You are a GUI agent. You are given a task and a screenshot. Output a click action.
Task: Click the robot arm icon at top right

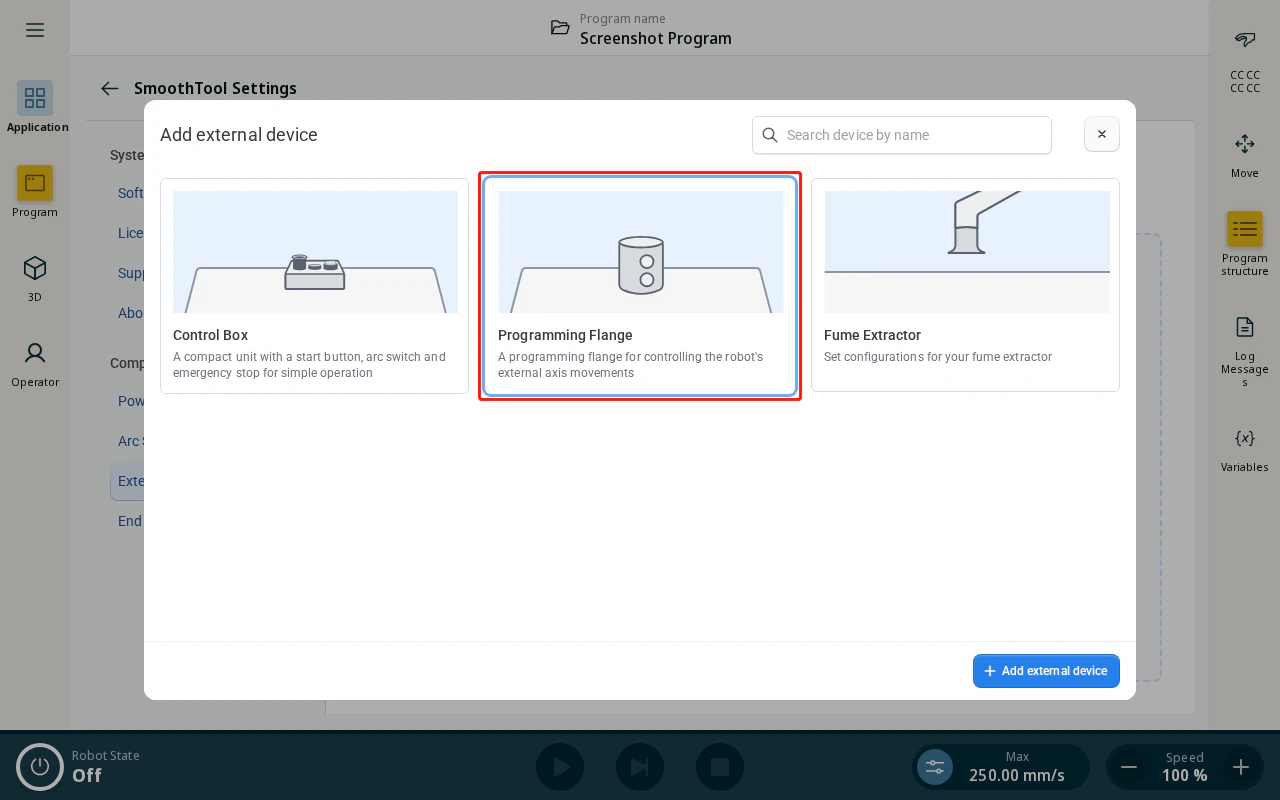click(x=1245, y=40)
